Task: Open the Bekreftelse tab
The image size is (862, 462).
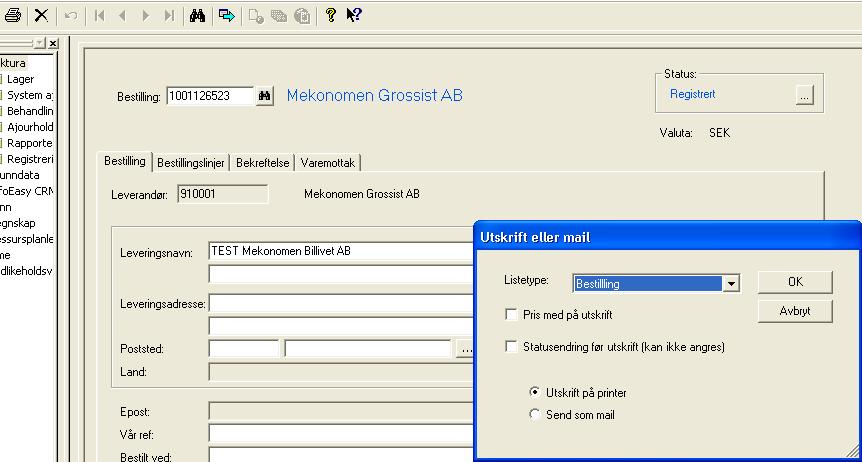Action: 263,163
